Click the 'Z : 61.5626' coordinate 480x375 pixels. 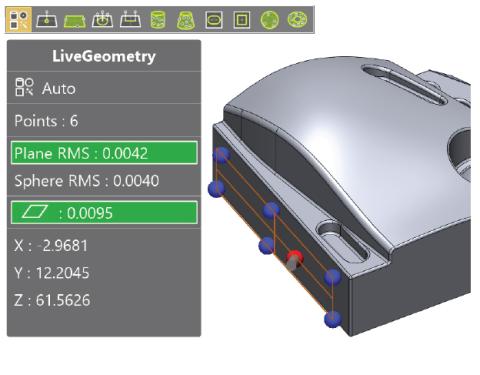[x=52, y=300]
